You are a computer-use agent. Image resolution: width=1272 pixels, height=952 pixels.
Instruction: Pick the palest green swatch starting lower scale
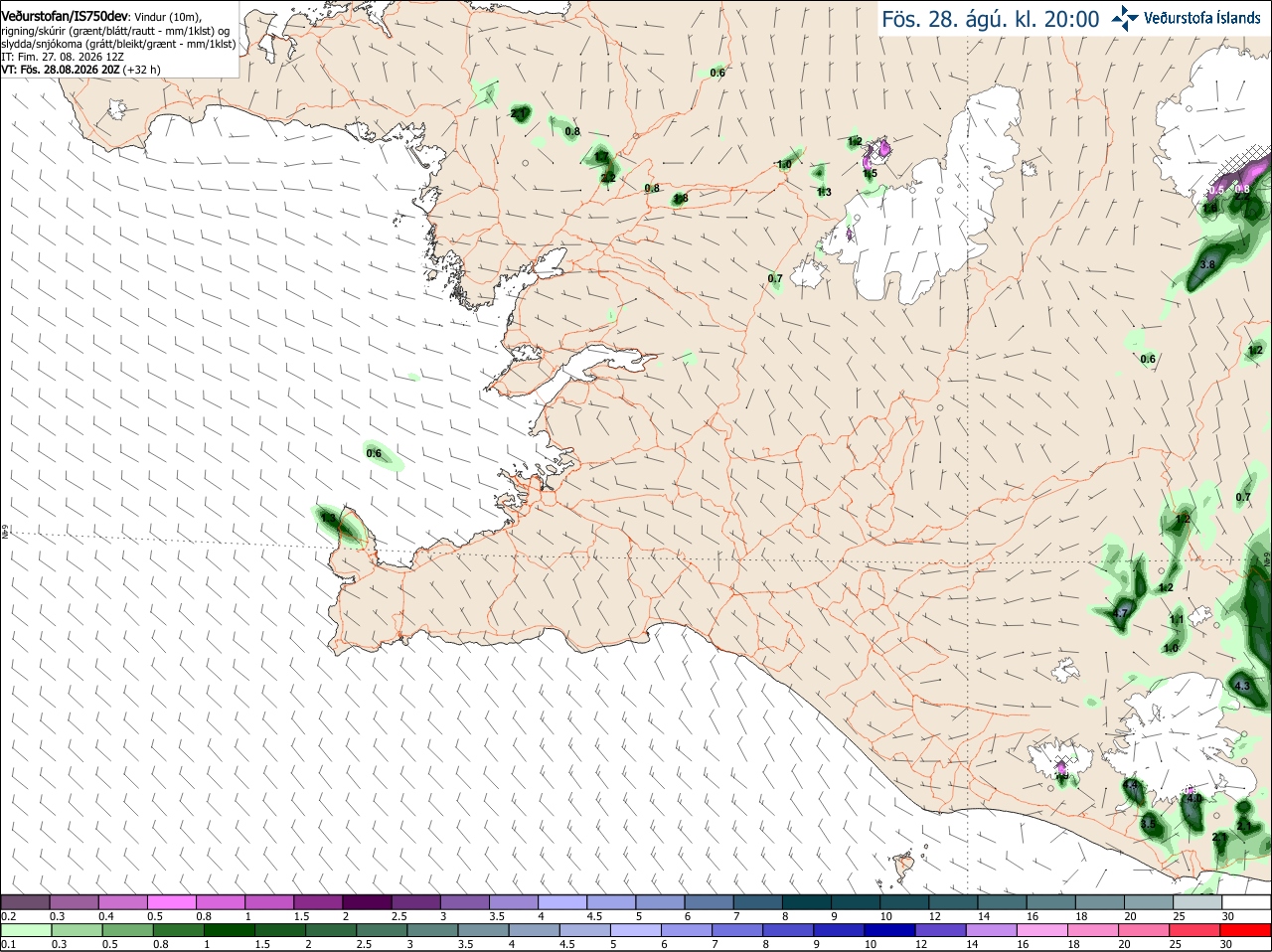(25, 930)
